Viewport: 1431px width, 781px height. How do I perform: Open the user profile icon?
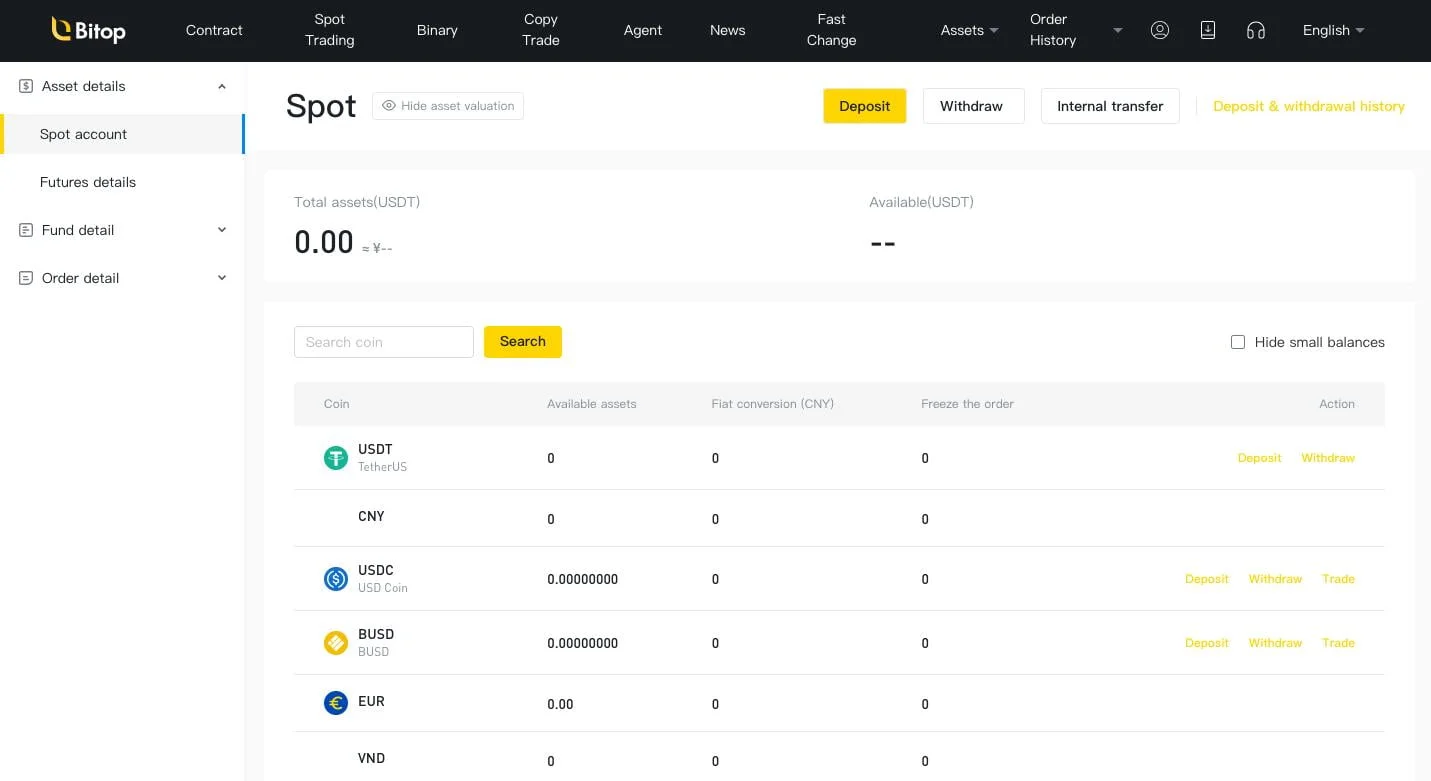(x=1160, y=30)
